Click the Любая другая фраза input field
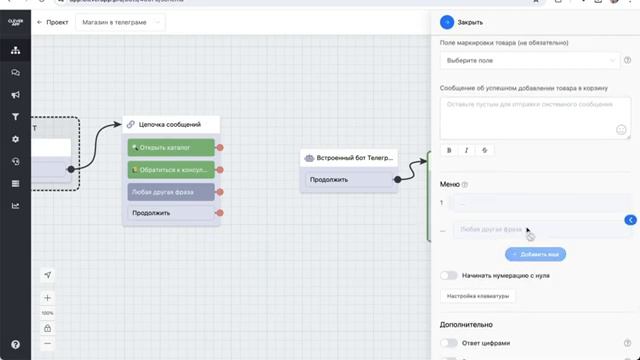 pyautogui.click(x=542, y=230)
